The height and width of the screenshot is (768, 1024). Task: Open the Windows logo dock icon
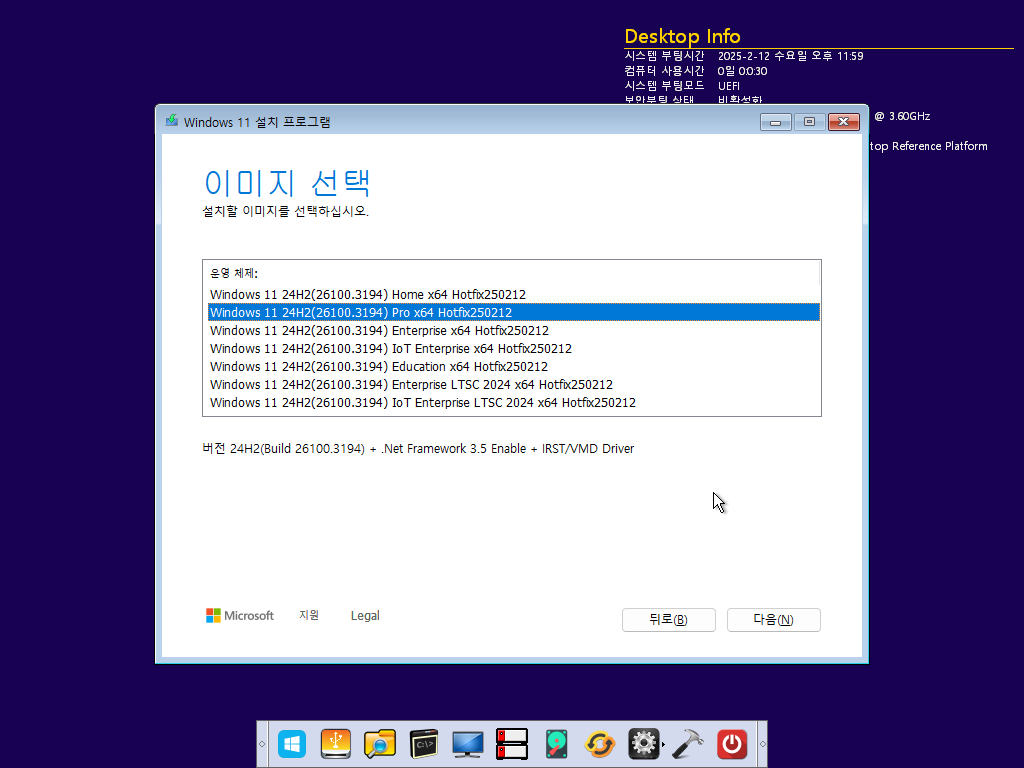point(291,744)
